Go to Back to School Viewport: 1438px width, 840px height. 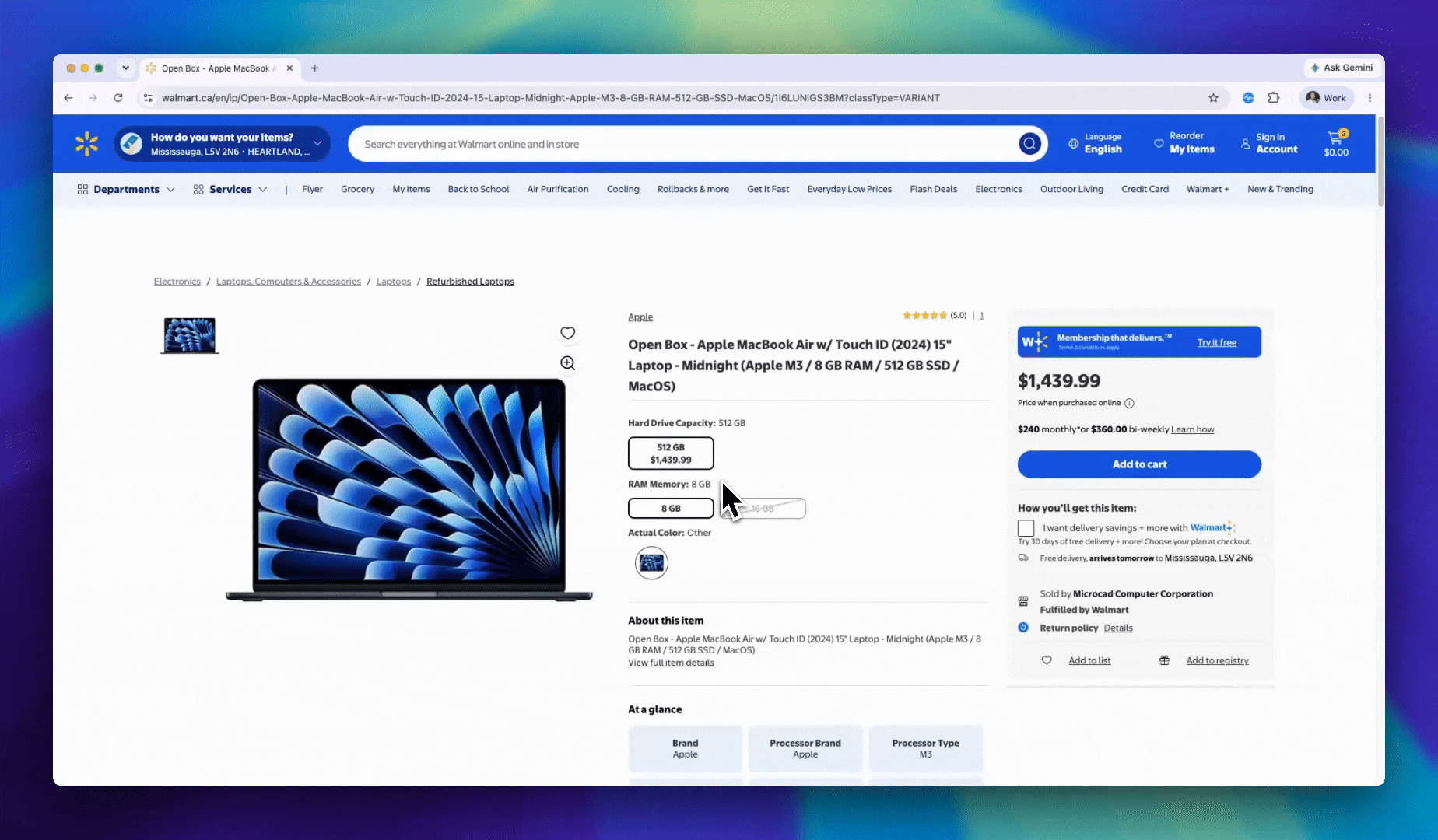479,190
